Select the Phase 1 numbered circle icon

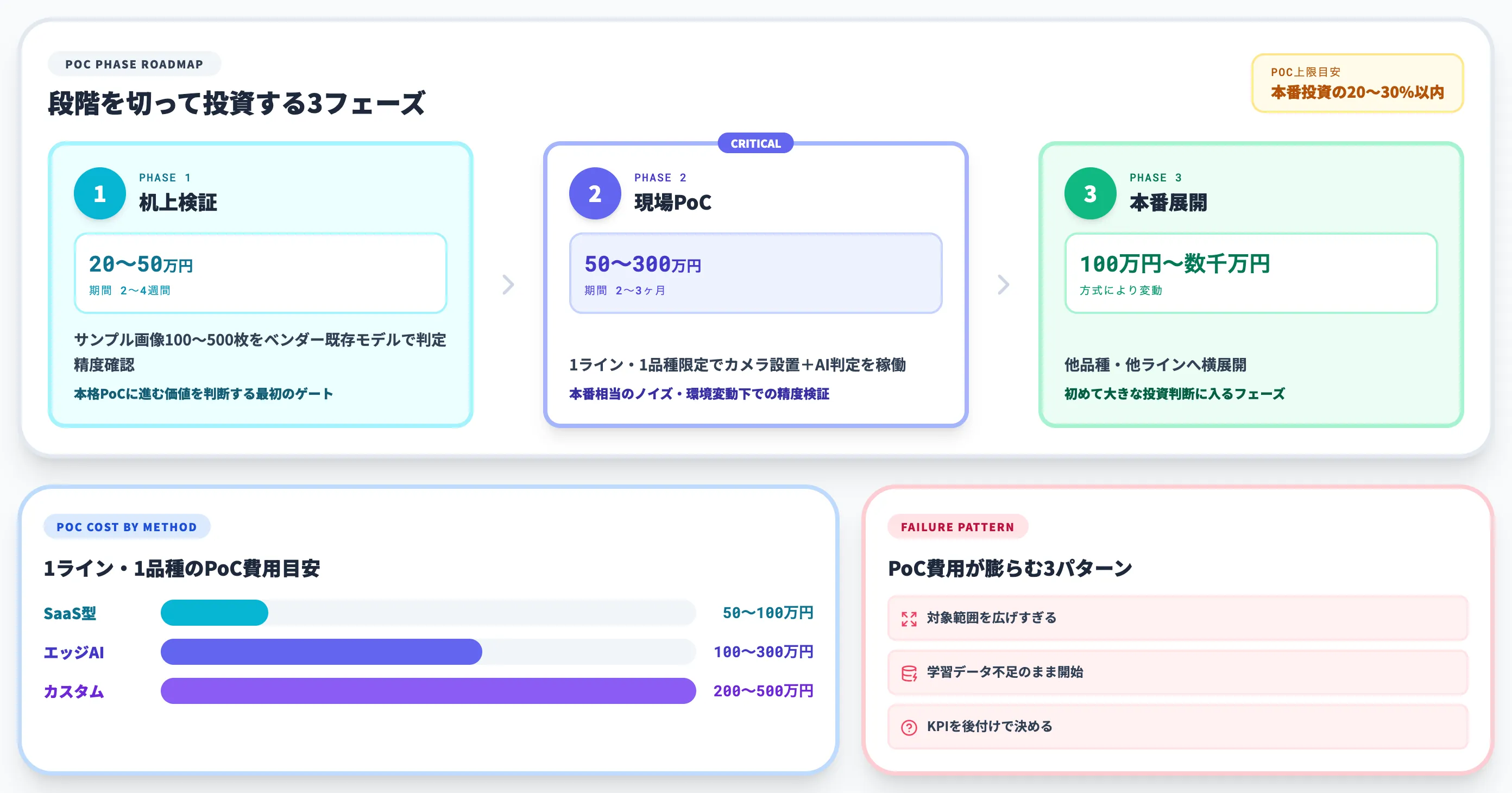[x=99, y=193]
